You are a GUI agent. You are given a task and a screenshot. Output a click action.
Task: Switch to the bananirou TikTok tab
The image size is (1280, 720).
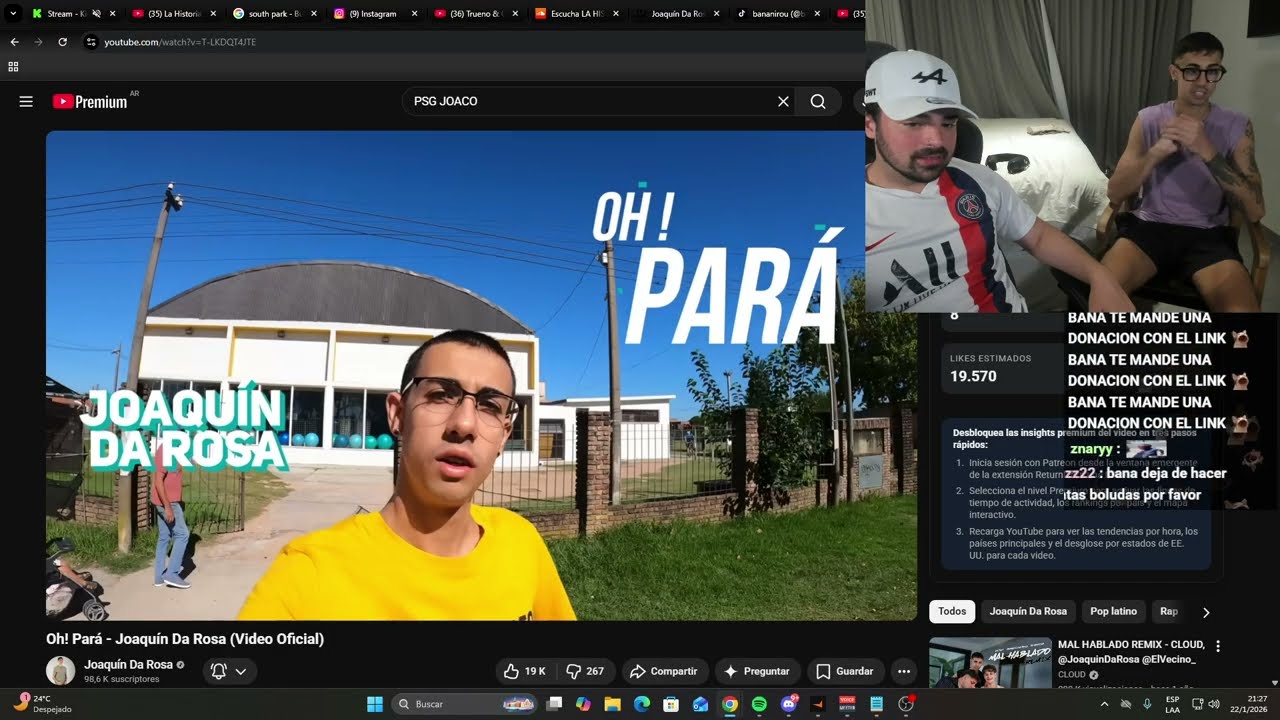pos(776,14)
